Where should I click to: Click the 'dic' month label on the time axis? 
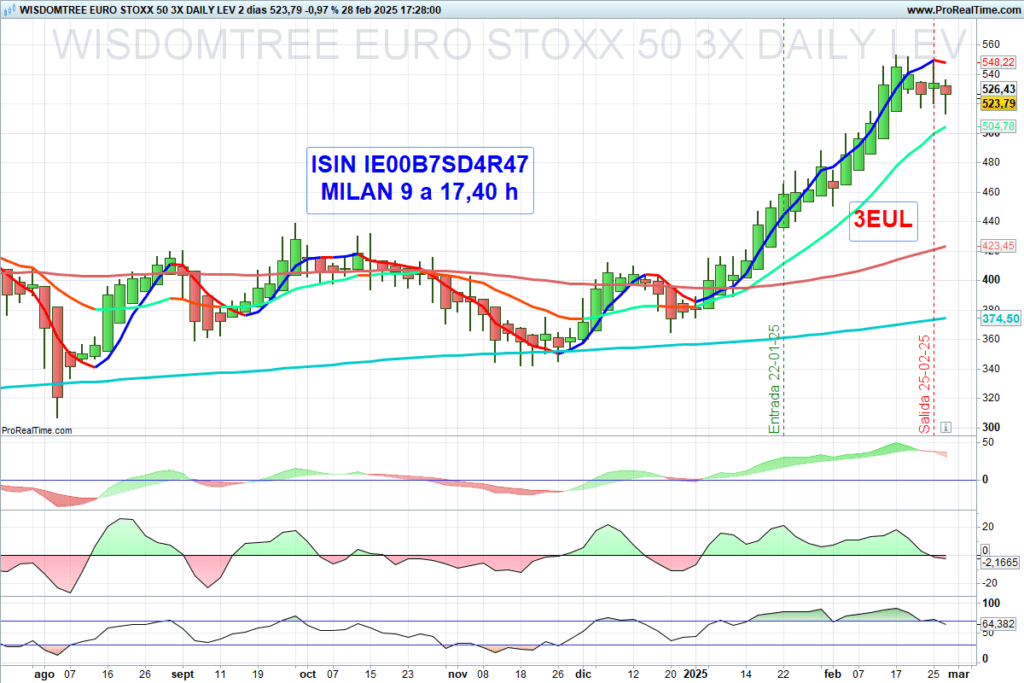[583, 675]
